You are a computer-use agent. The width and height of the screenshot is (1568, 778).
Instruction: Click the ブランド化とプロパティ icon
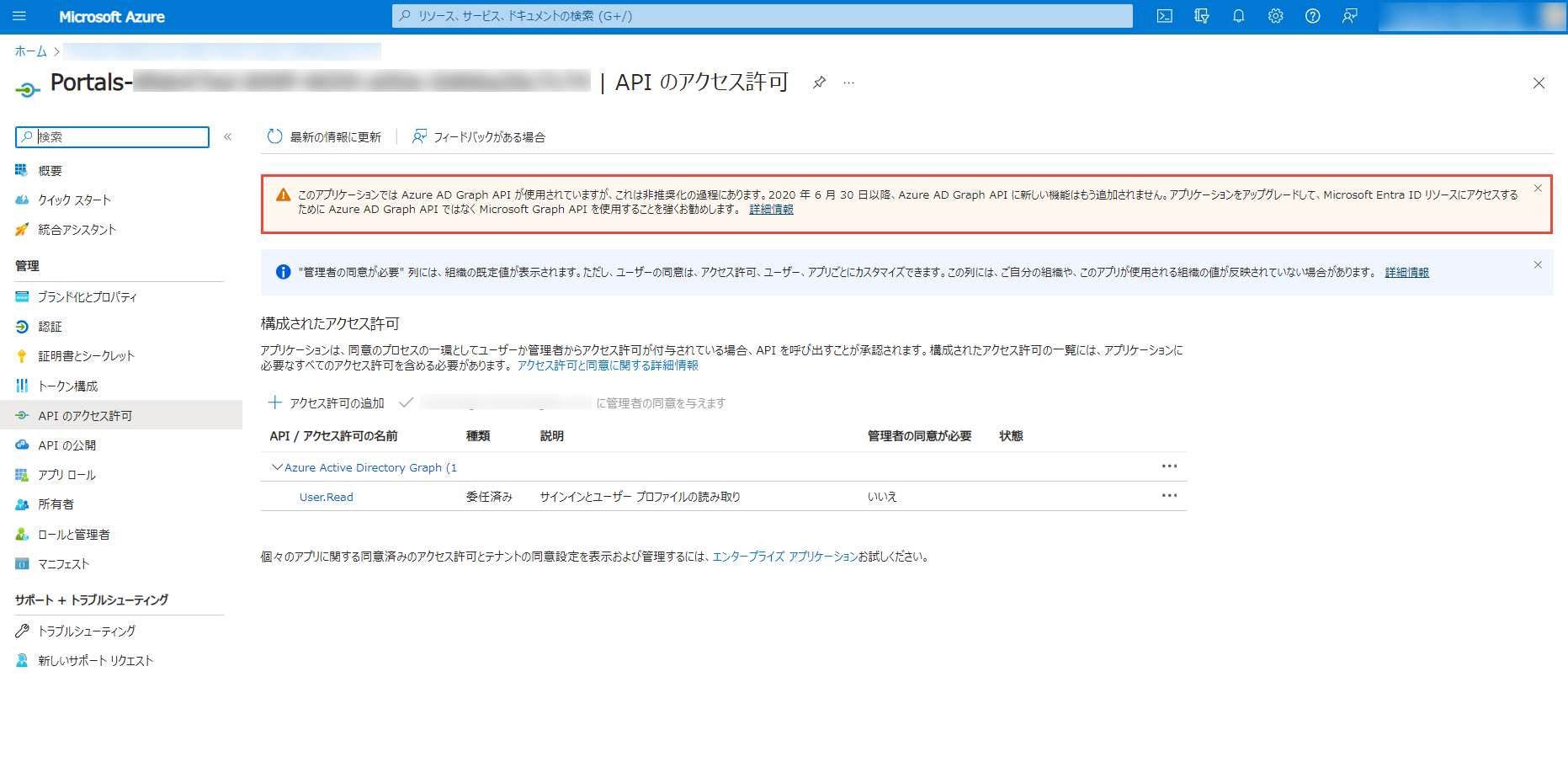[x=22, y=296]
